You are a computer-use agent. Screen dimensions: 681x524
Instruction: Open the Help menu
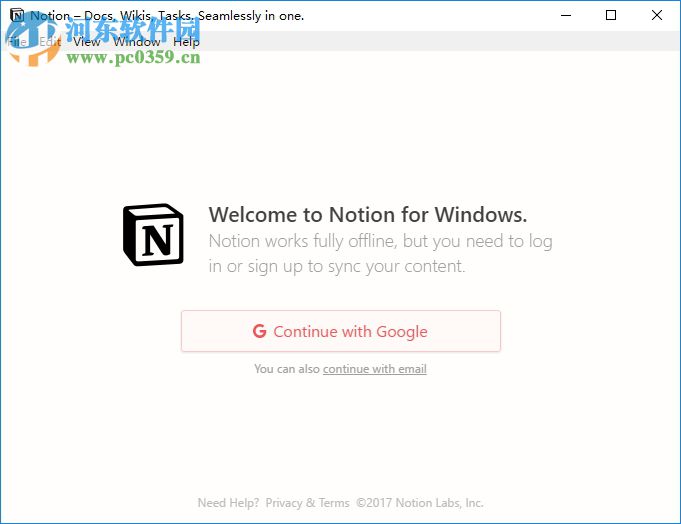pyautogui.click(x=186, y=42)
